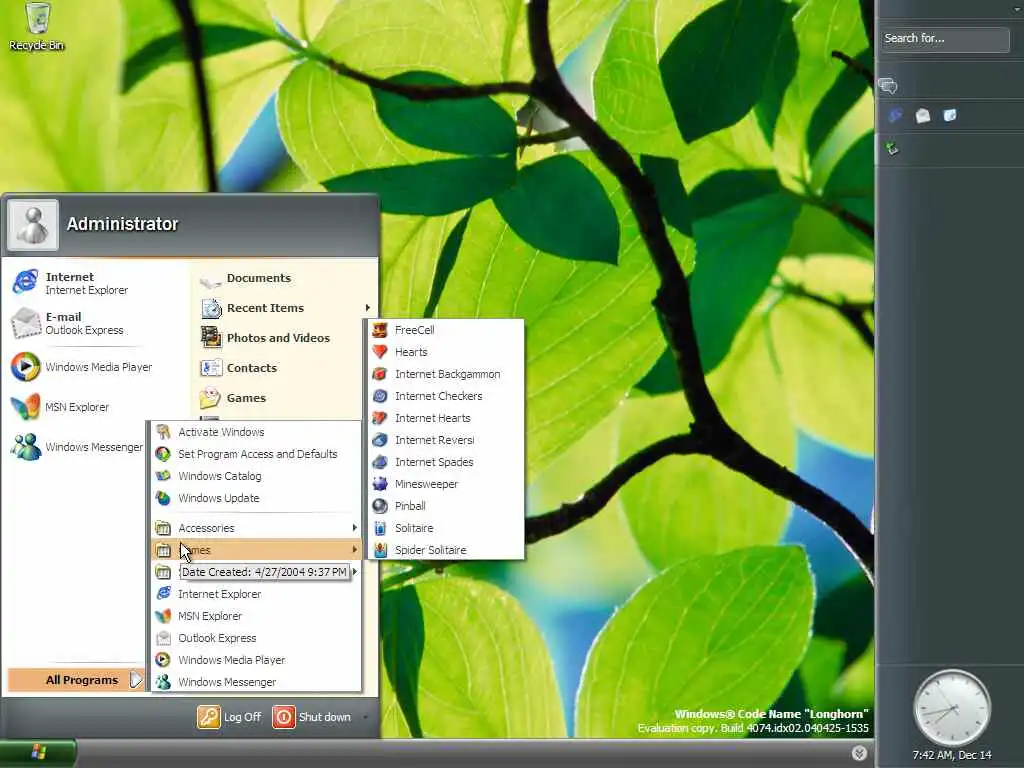Start Pinball from Games submenu
This screenshot has height=768, width=1024.
[447, 506]
